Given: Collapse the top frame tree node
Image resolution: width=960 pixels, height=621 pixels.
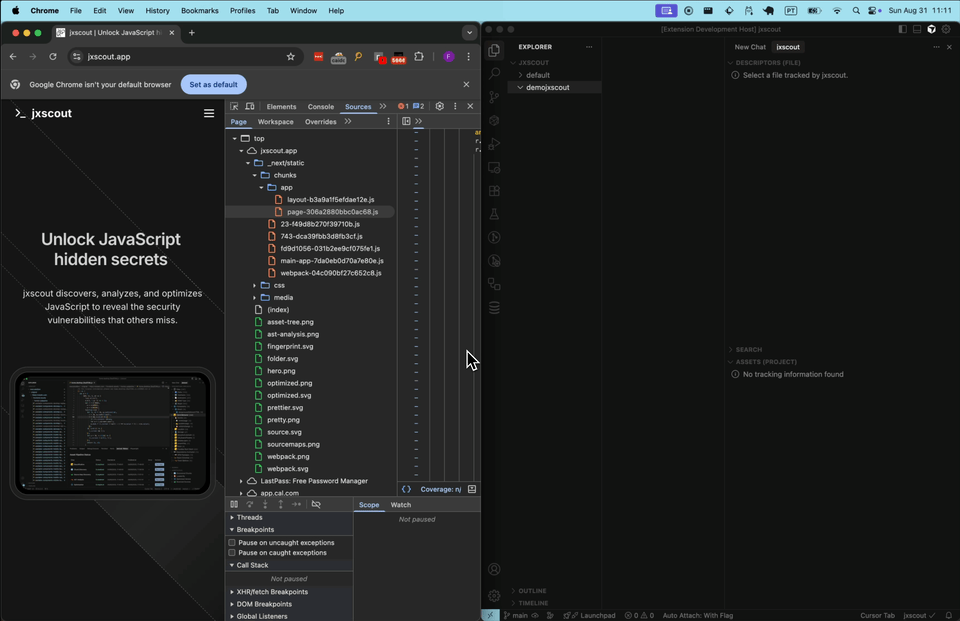Looking at the screenshot, I should coord(234,138).
